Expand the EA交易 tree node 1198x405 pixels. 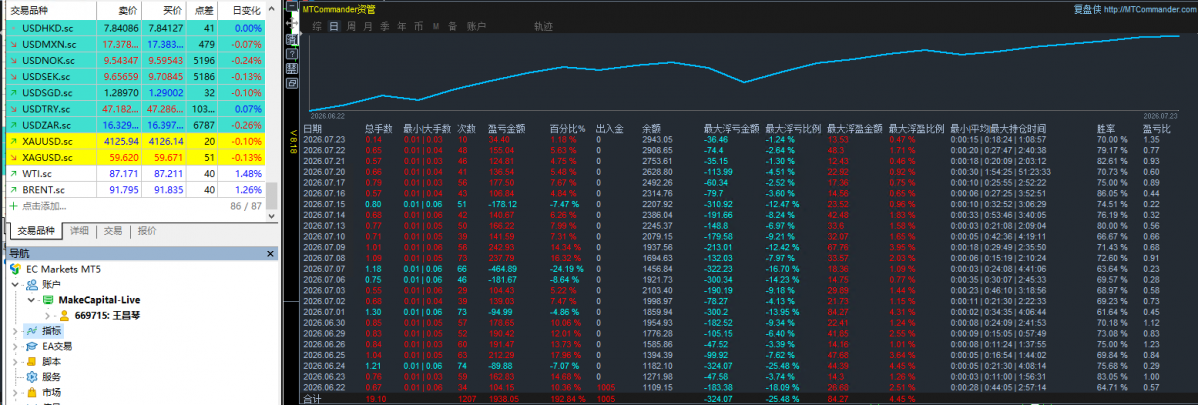coord(17,346)
